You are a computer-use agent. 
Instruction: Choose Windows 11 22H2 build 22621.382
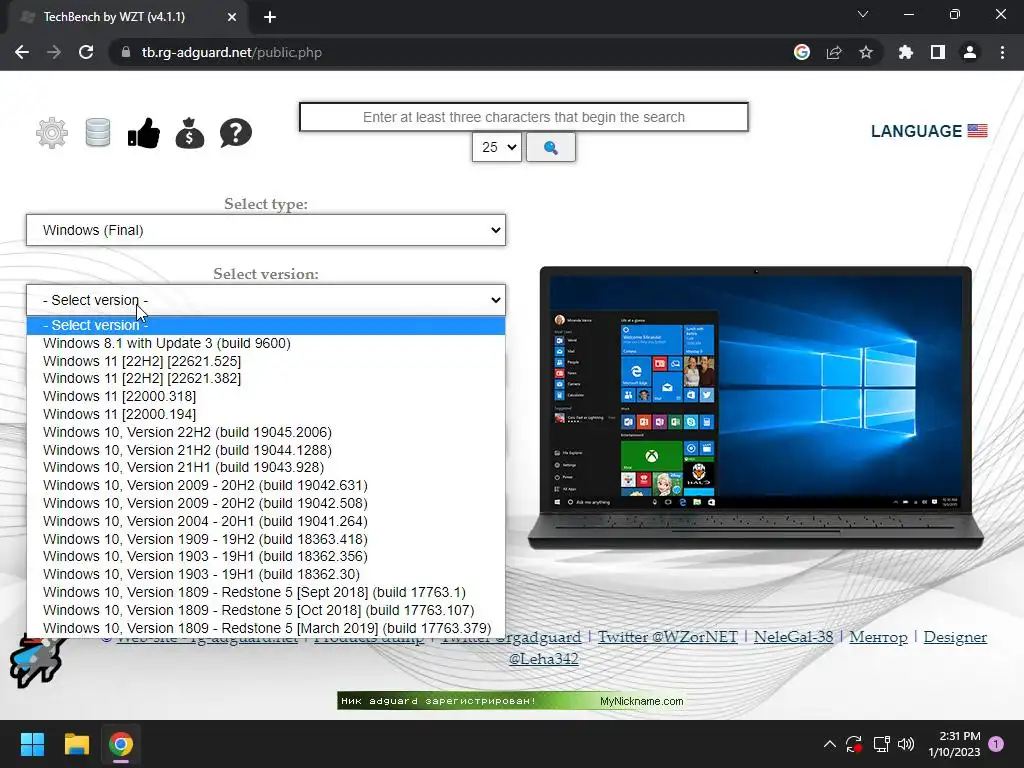266,378
